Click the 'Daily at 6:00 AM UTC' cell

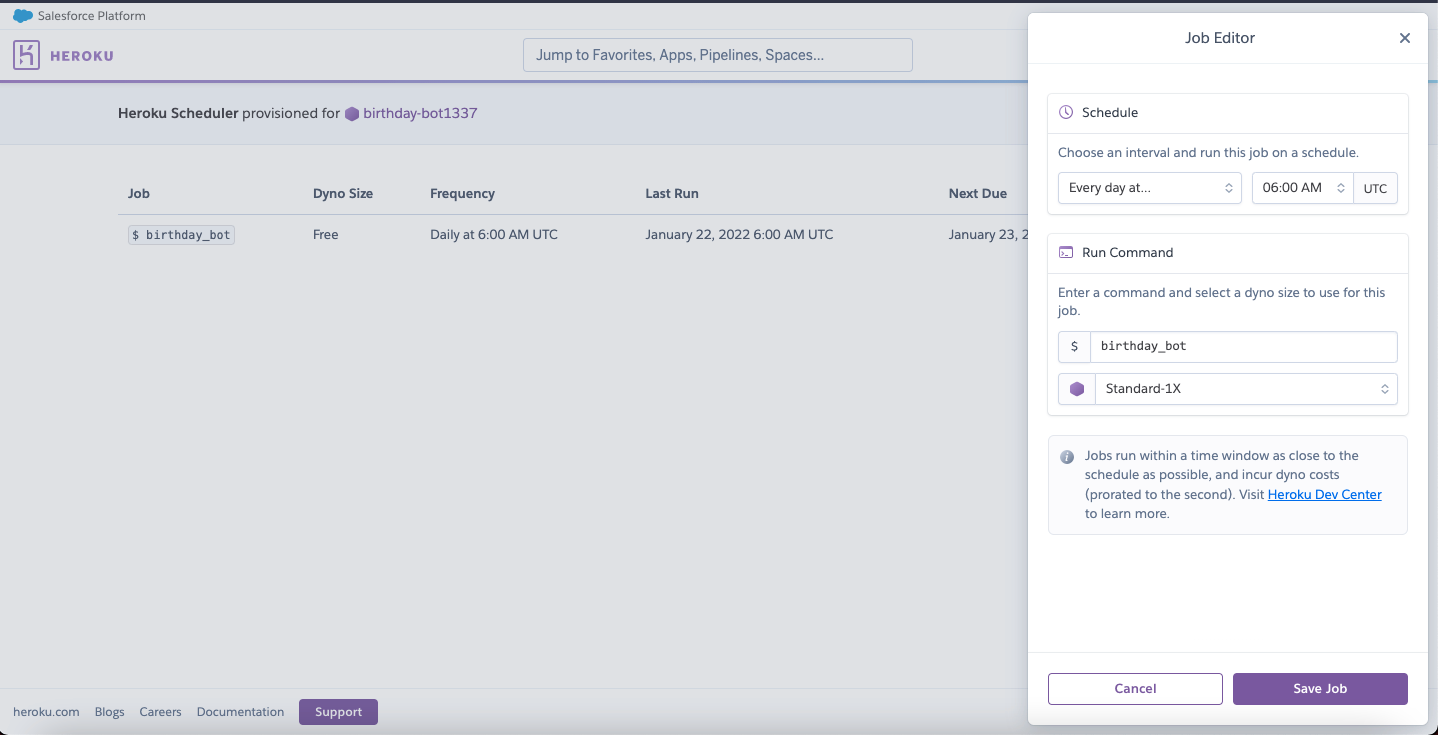click(494, 235)
